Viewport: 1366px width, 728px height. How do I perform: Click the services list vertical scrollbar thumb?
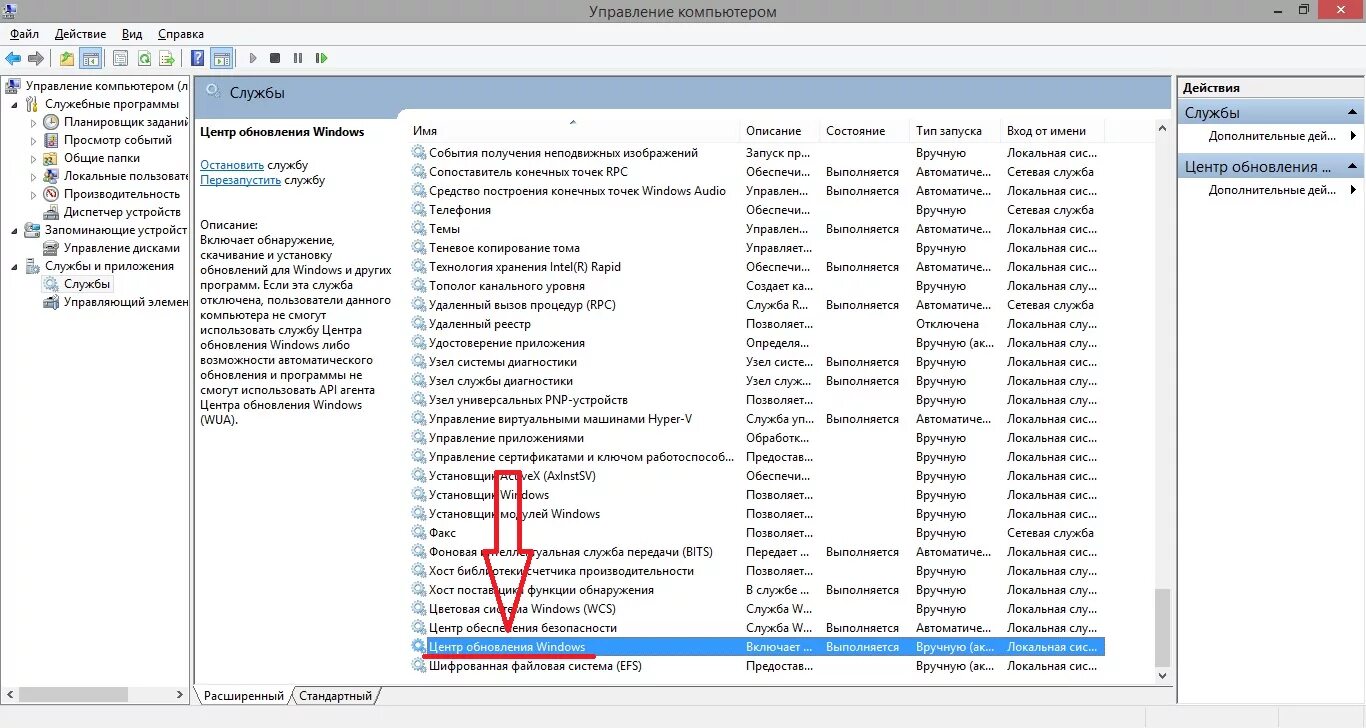pyautogui.click(x=1161, y=627)
